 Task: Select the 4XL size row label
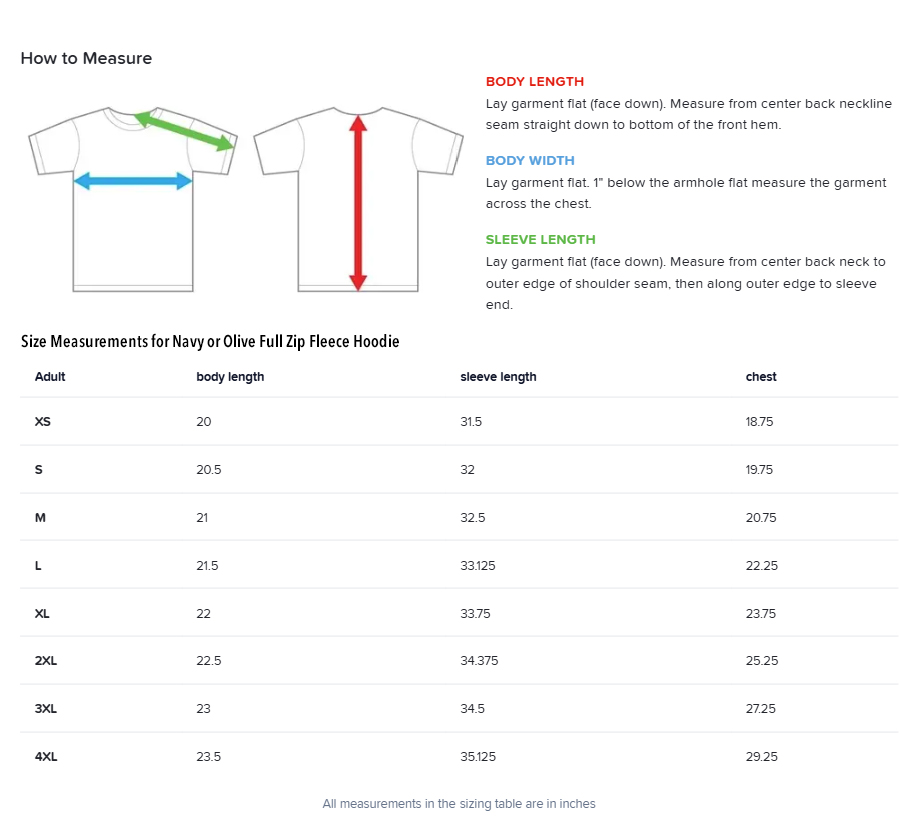pyautogui.click(x=46, y=757)
